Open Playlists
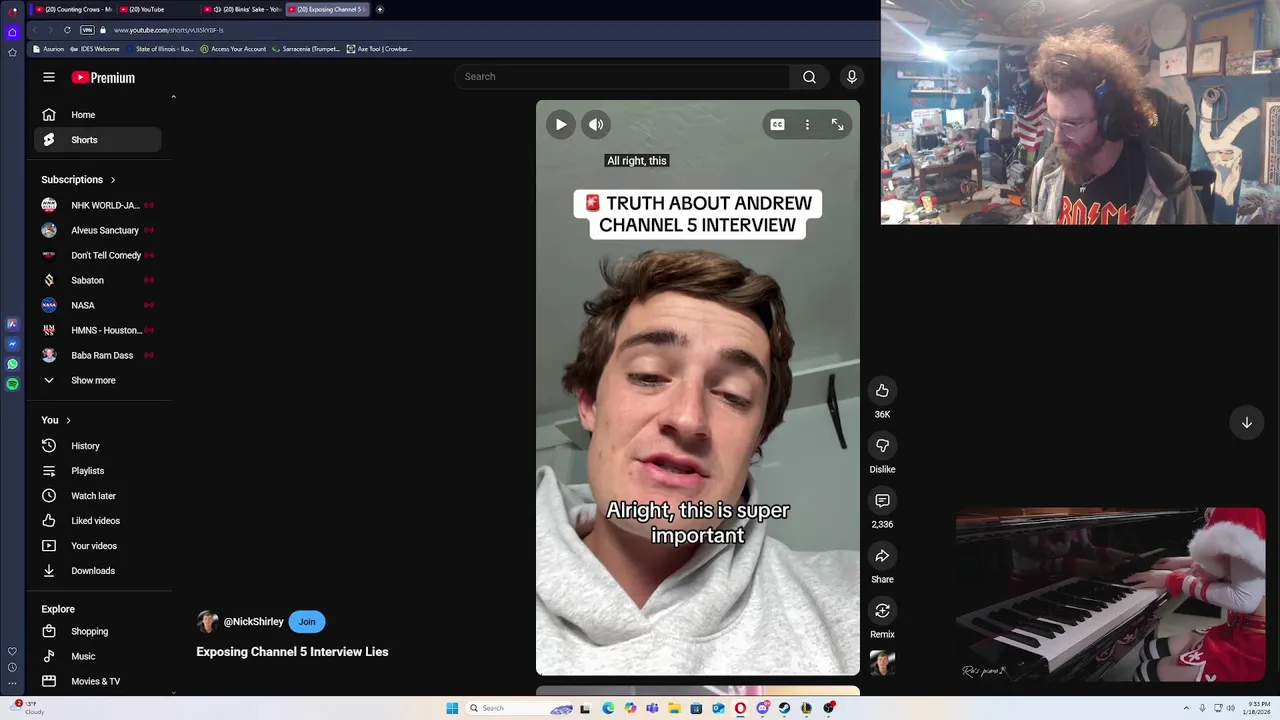Image resolution: width=1280 pixels, height=720 pixels. (x=97, y=471)
